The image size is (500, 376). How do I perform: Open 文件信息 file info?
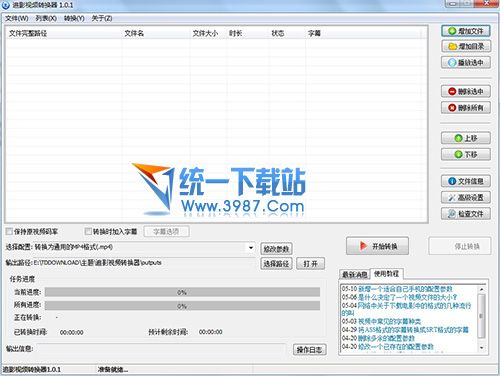click(x=466, y=181)
